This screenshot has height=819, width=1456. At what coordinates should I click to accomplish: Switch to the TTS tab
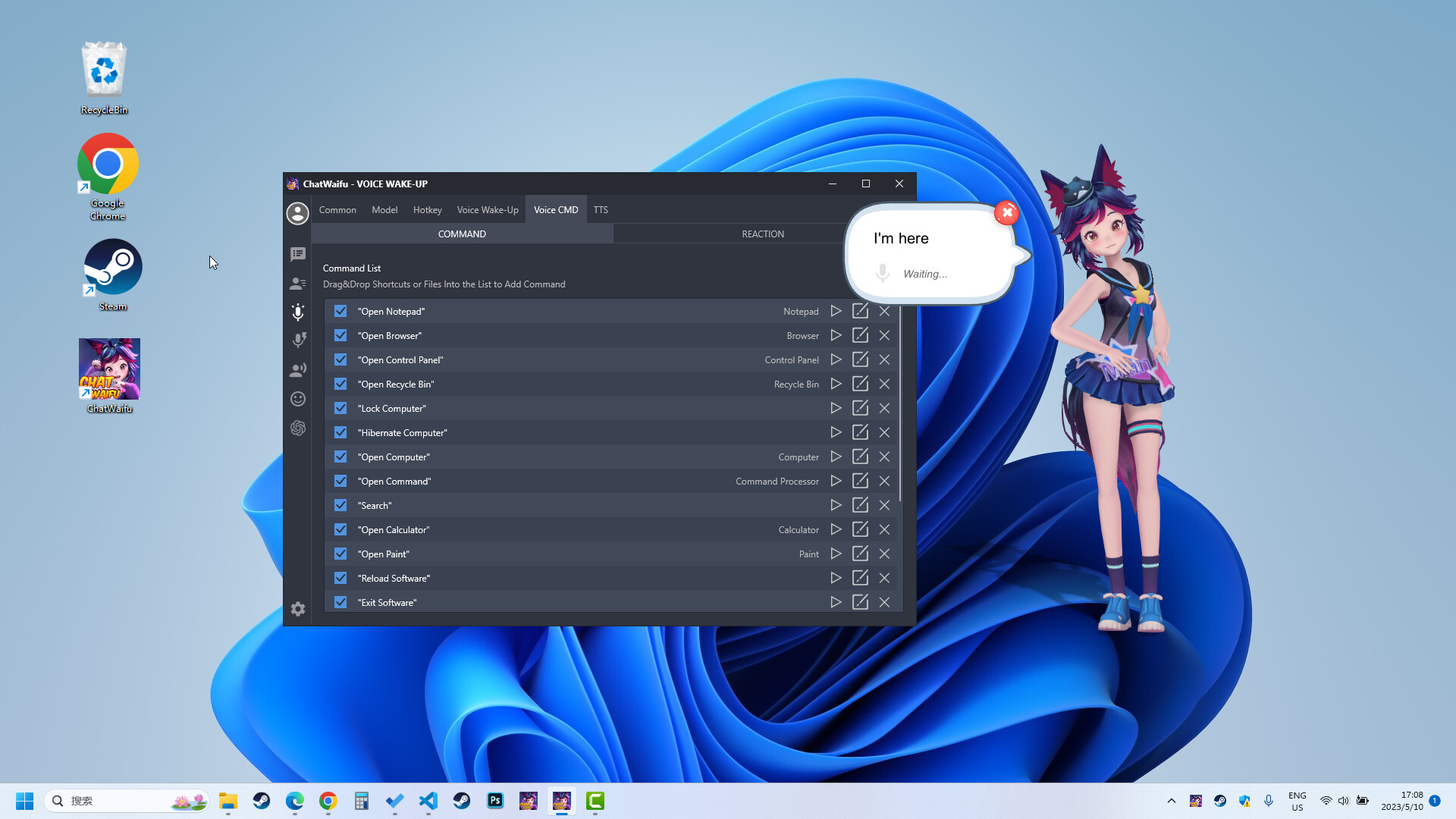pyautogui.click(x=601, y=209)
